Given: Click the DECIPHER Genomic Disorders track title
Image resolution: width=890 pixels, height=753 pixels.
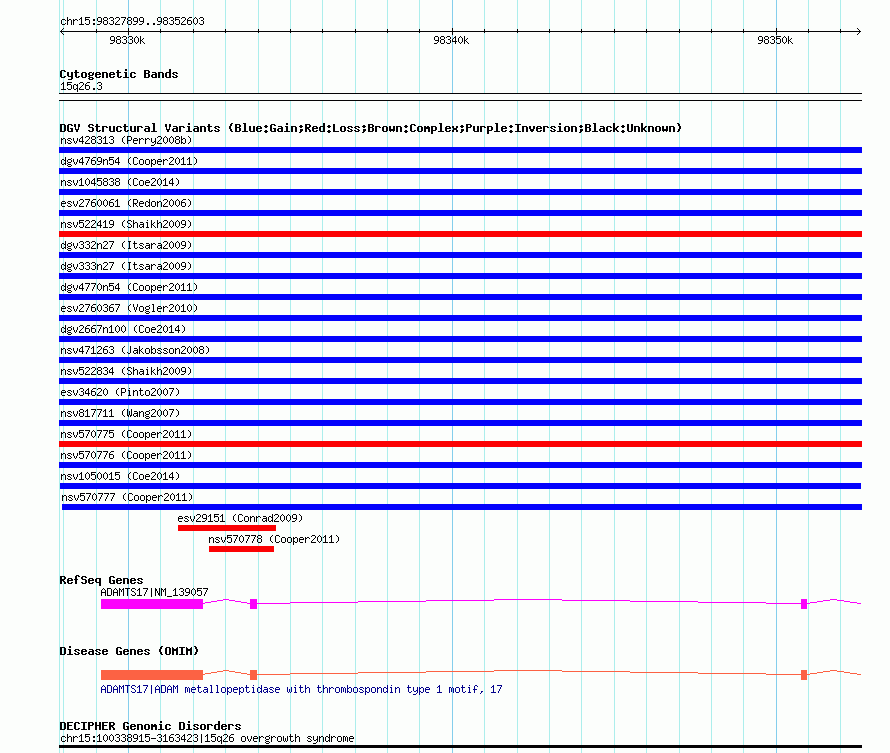Looking at the screenshot, I should pos(150,726).
